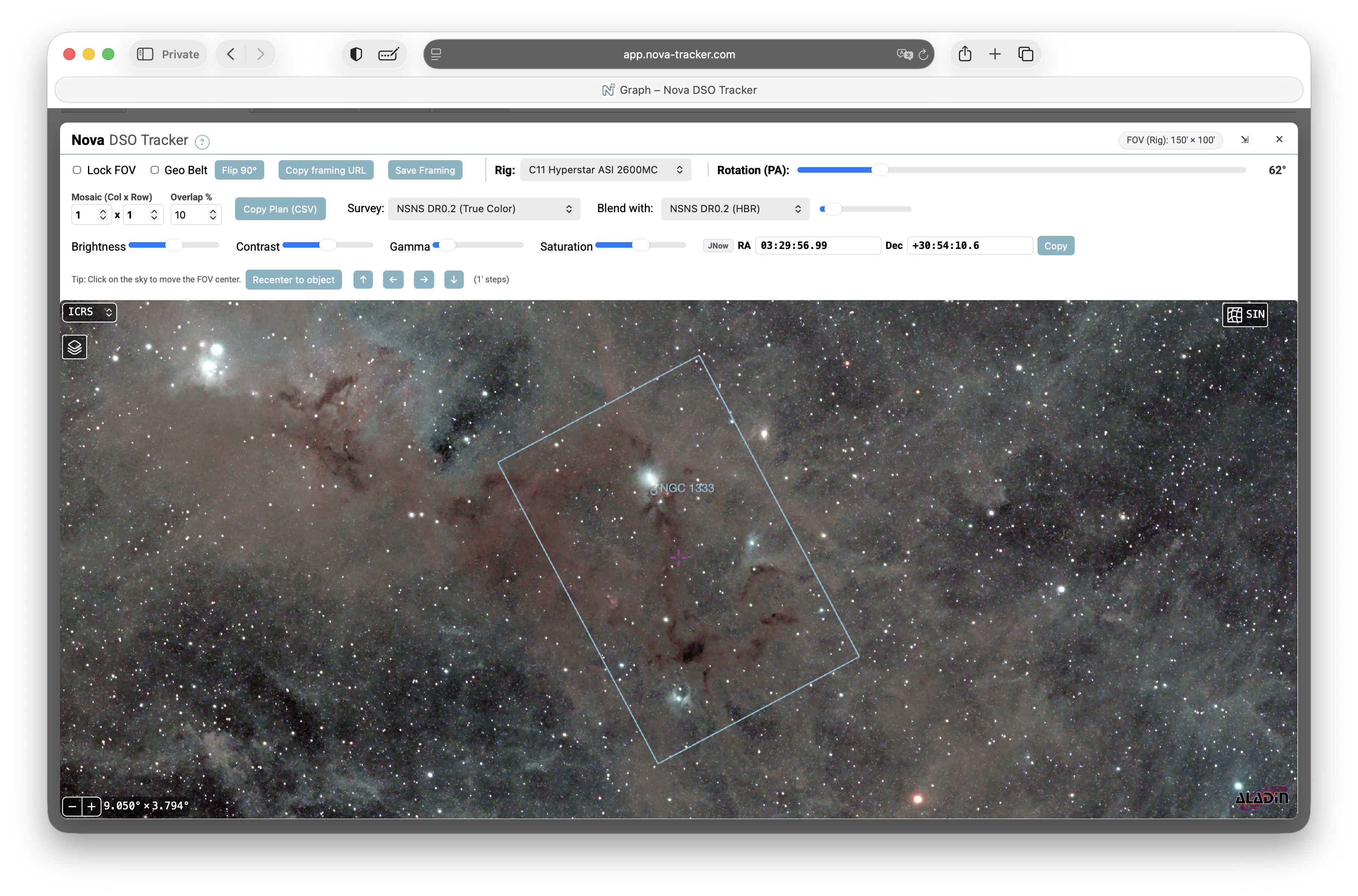The height and width of the screenshot is (896, 1358).
Task: Toggle the JNow coordinate epoch button
Action: coord(718,246)
